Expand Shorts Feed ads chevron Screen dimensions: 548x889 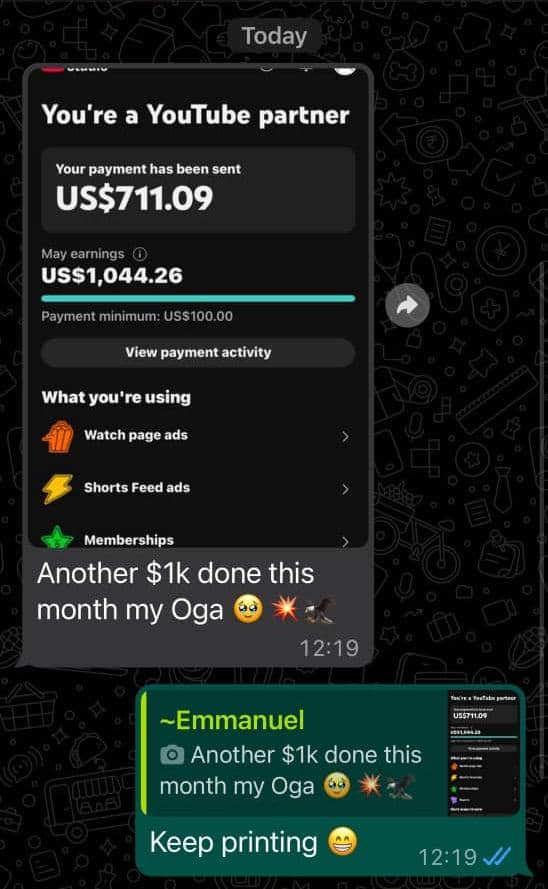tap(345, 489)
